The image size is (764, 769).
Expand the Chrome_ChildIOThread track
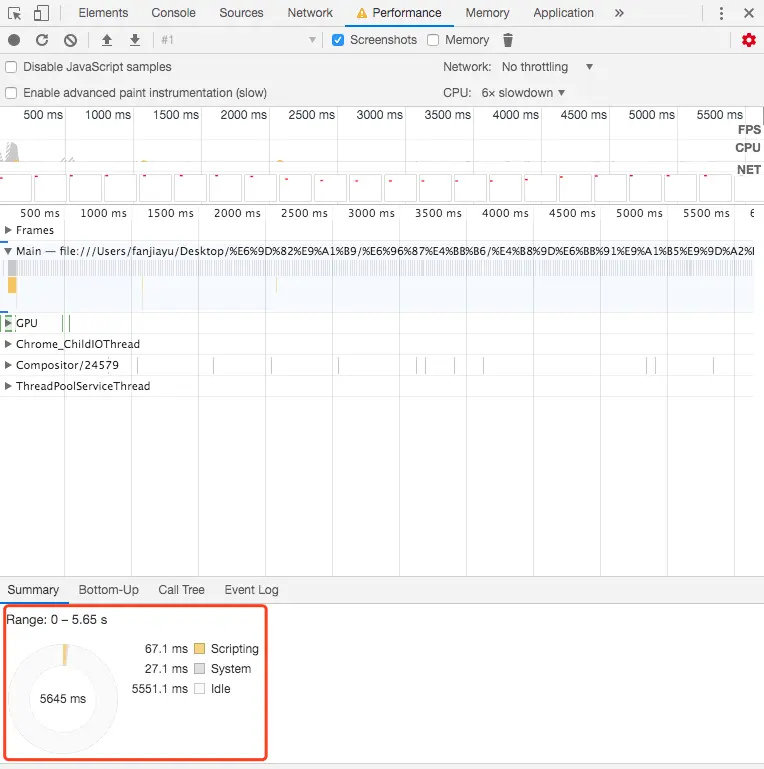click(8, 344)
